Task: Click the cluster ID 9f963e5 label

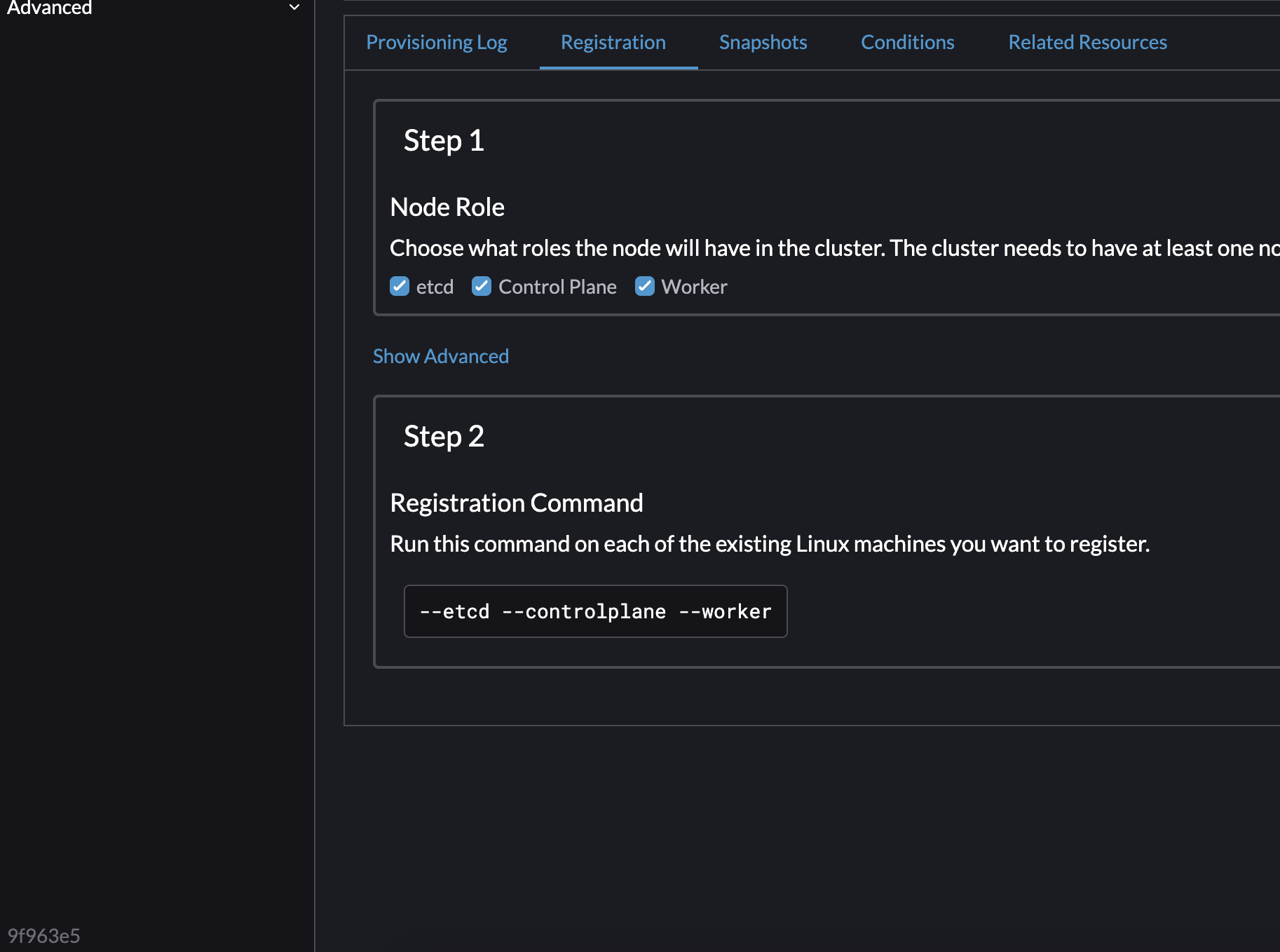Action: click(x=44, y=935)
